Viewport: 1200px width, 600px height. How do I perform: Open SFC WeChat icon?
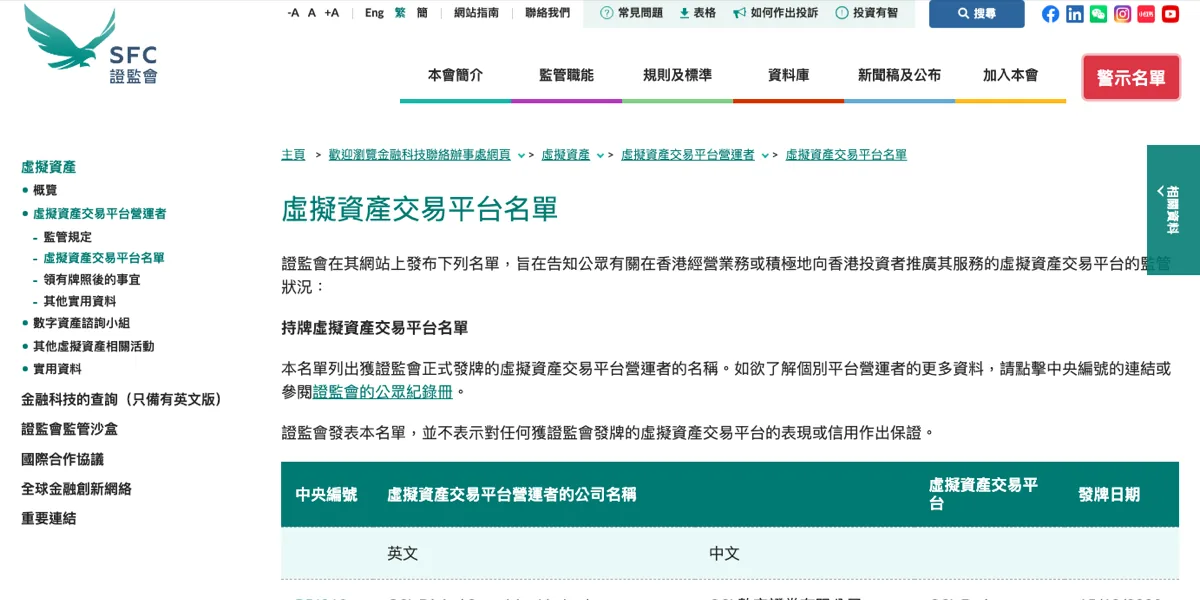point(1099,14)
